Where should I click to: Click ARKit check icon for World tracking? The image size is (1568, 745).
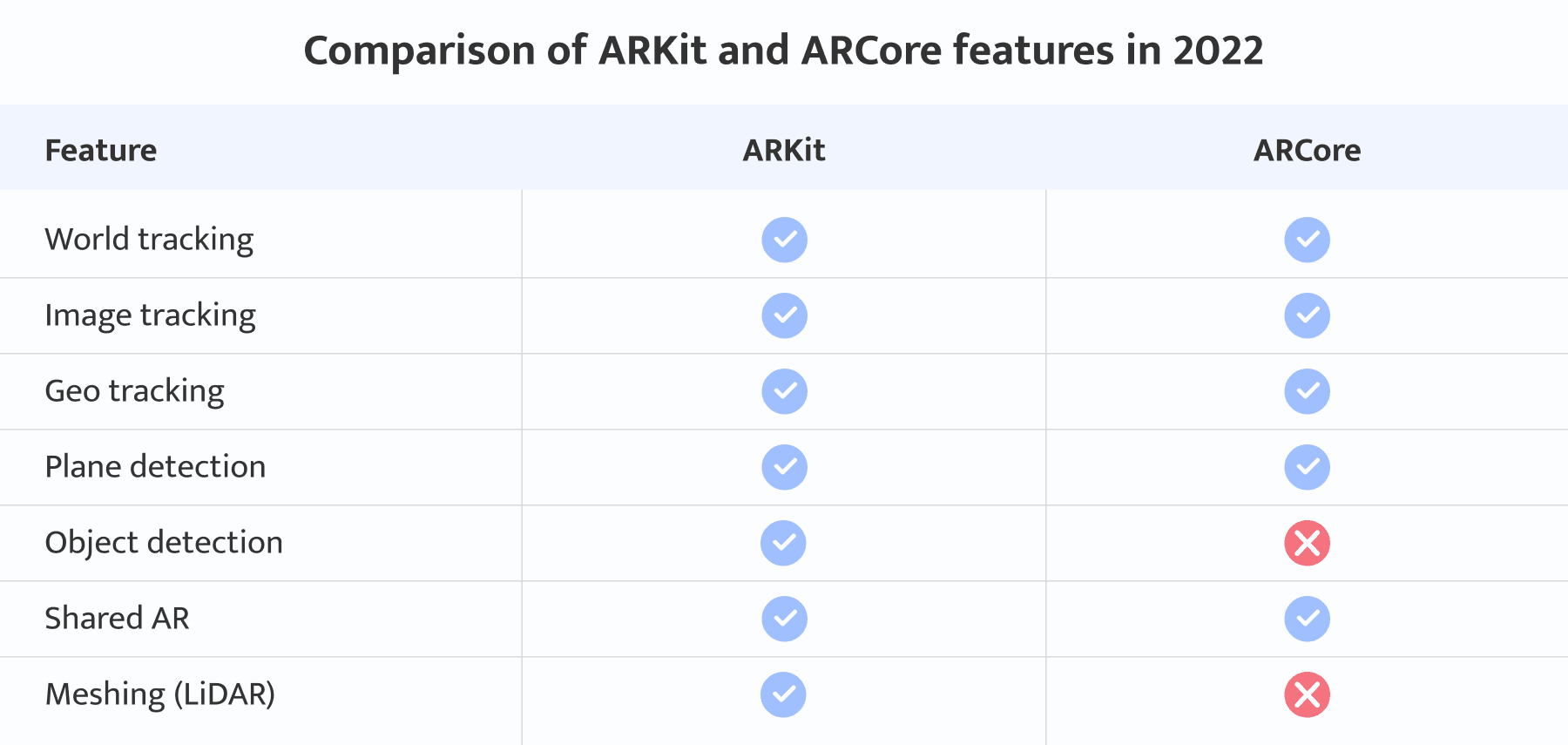(x=784, y=240)
